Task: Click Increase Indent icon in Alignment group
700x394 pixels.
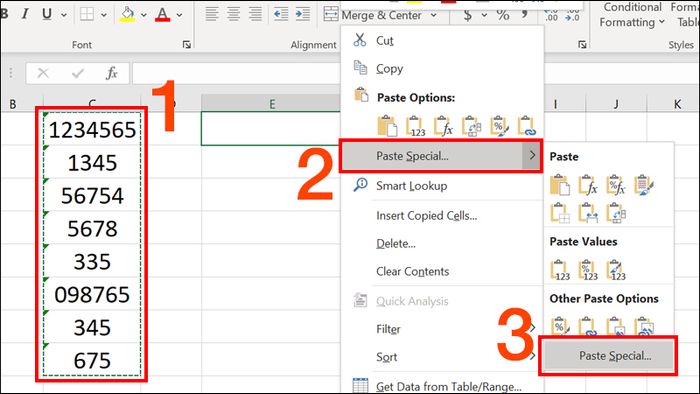Action: coord(303,14)
